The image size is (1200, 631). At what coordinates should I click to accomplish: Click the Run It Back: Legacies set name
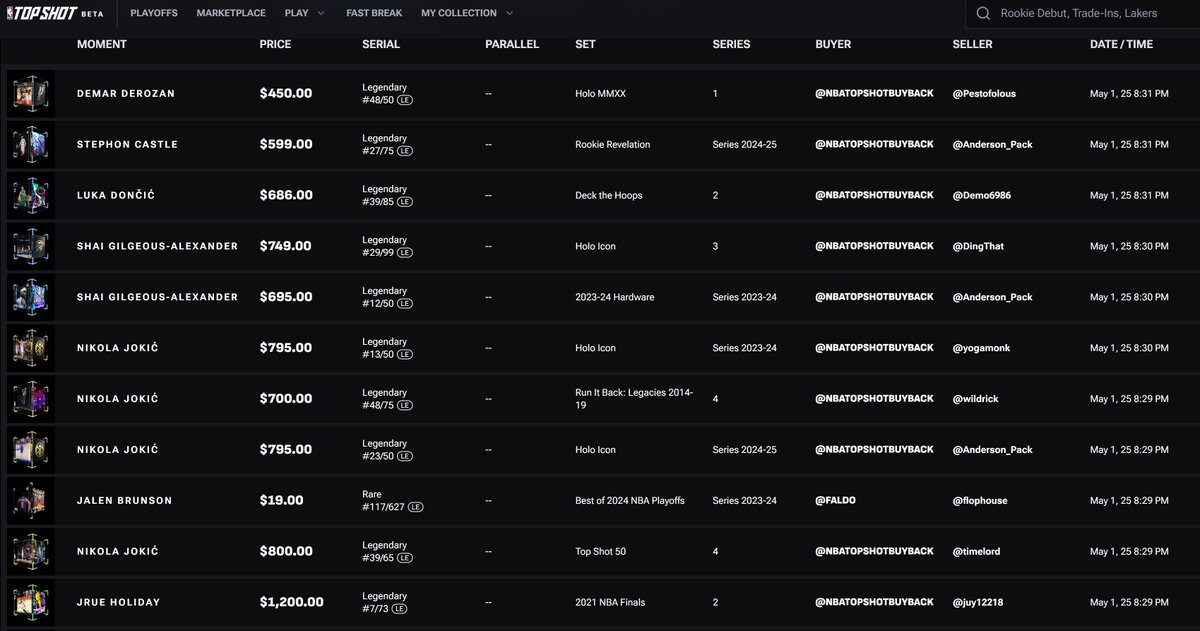point(634,399)
